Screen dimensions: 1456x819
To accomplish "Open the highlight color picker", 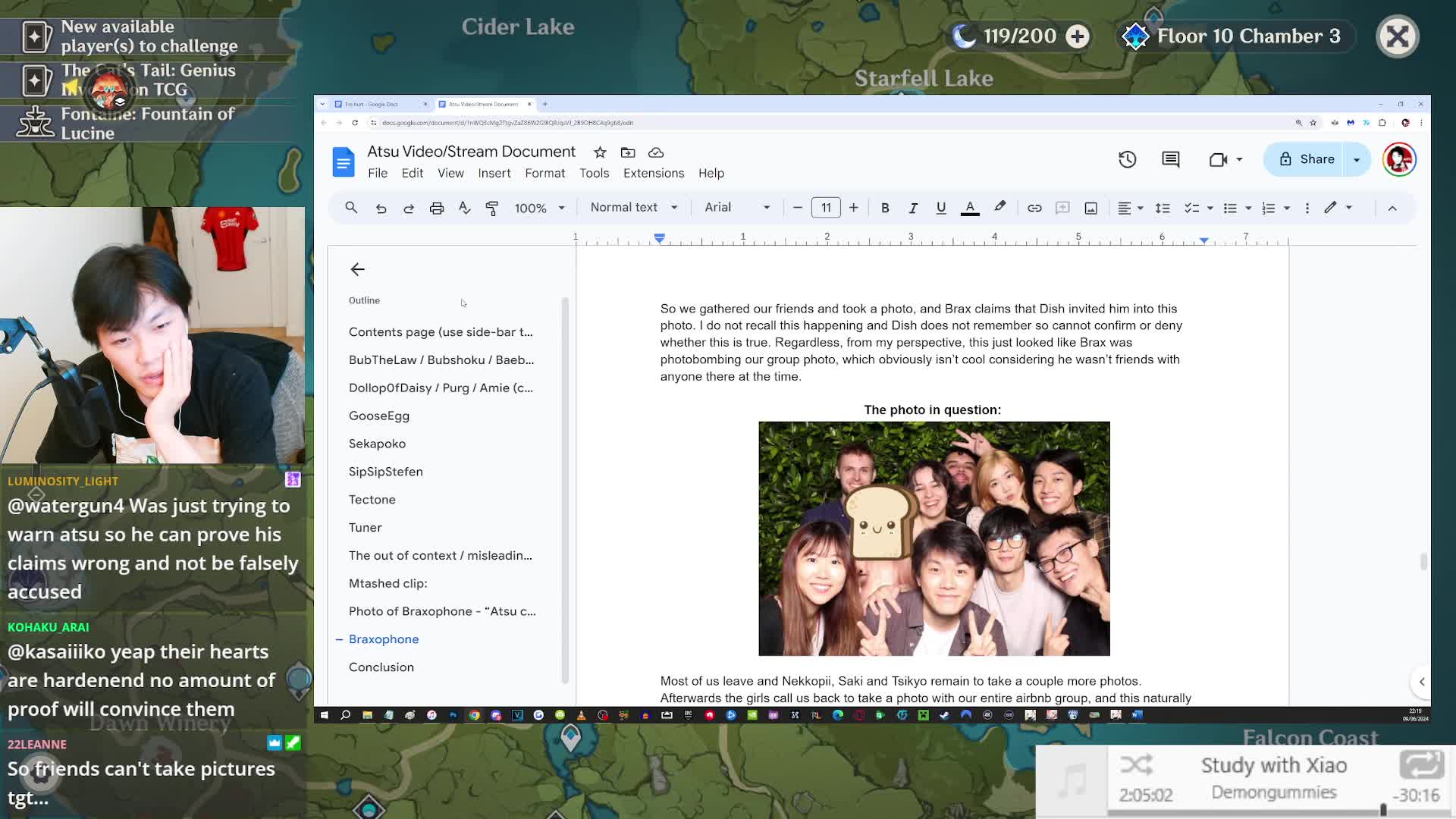I will click(1000, 207).
